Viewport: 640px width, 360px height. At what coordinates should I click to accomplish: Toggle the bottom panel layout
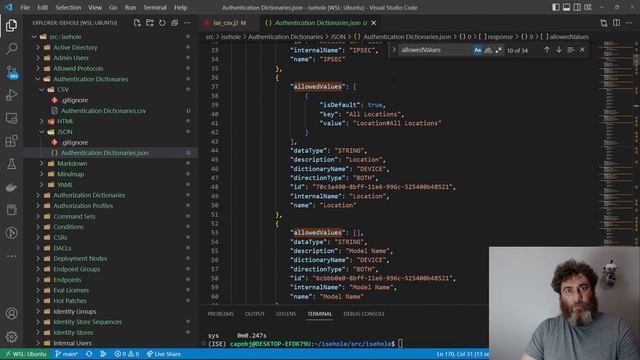pos(567,7)
